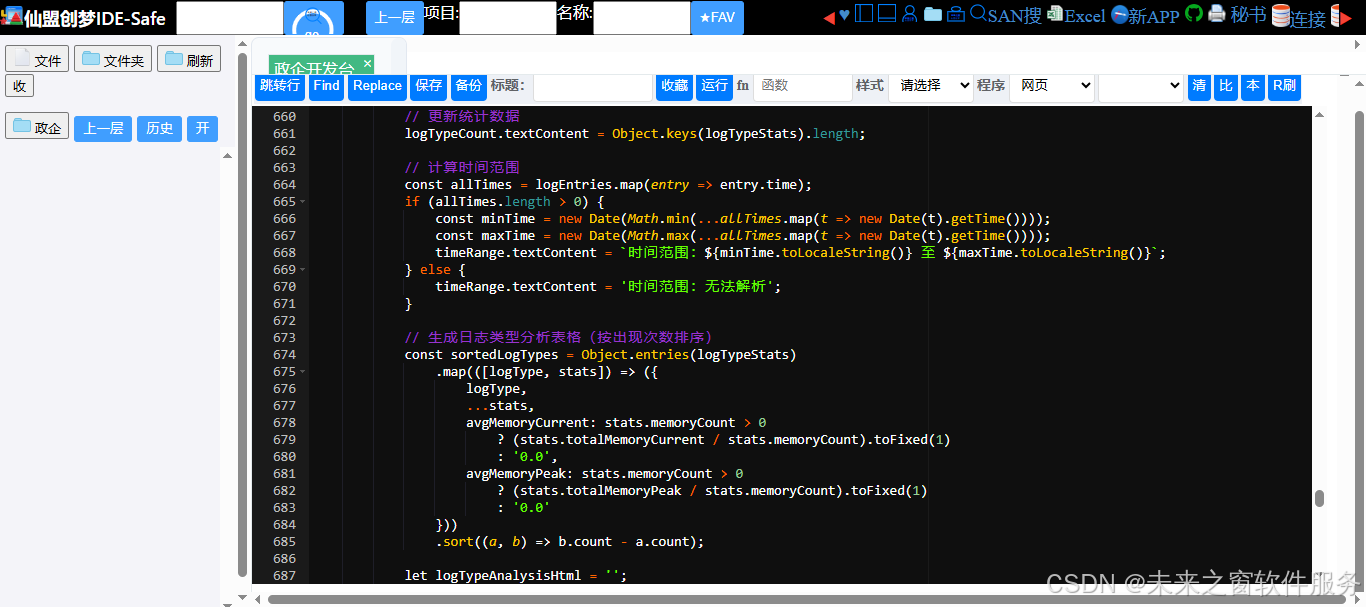The image size is (1366, 607).
Task: Open the GitHub icon
Action: point(1194,13)
